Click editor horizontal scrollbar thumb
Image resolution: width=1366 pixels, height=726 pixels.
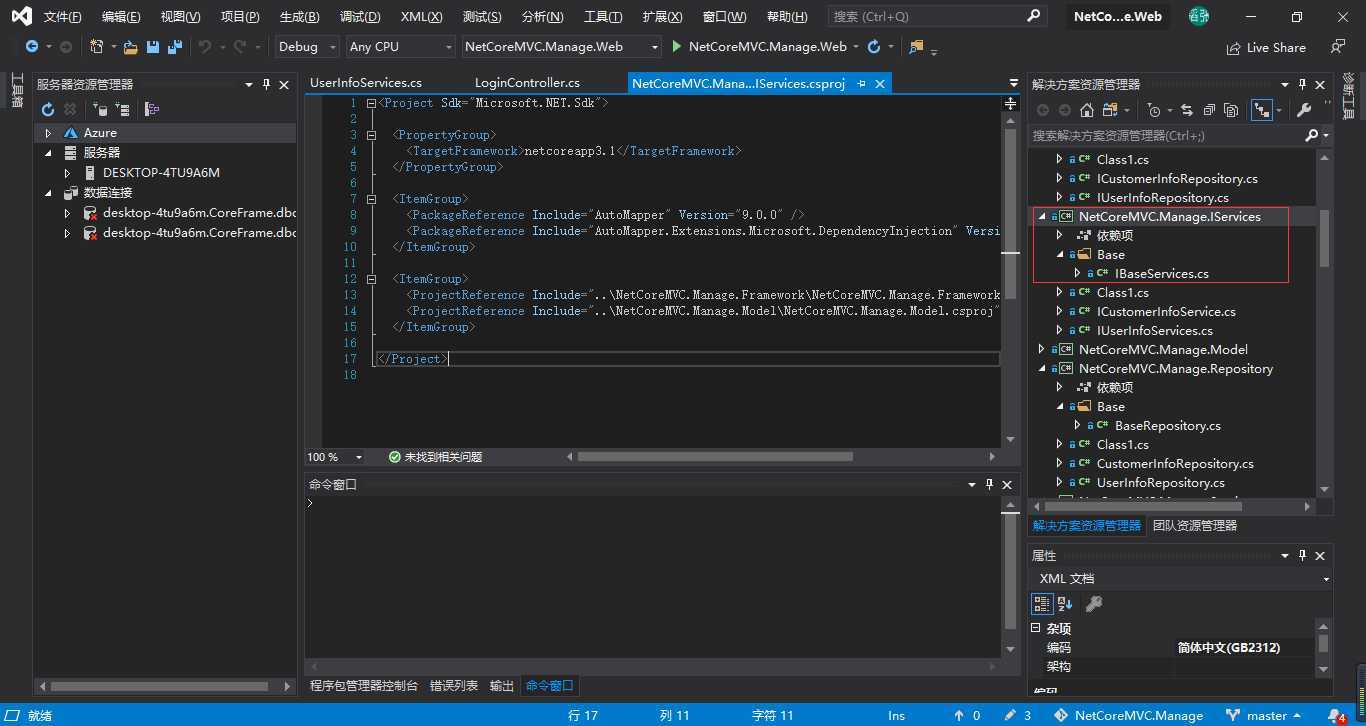coord(715,457)
